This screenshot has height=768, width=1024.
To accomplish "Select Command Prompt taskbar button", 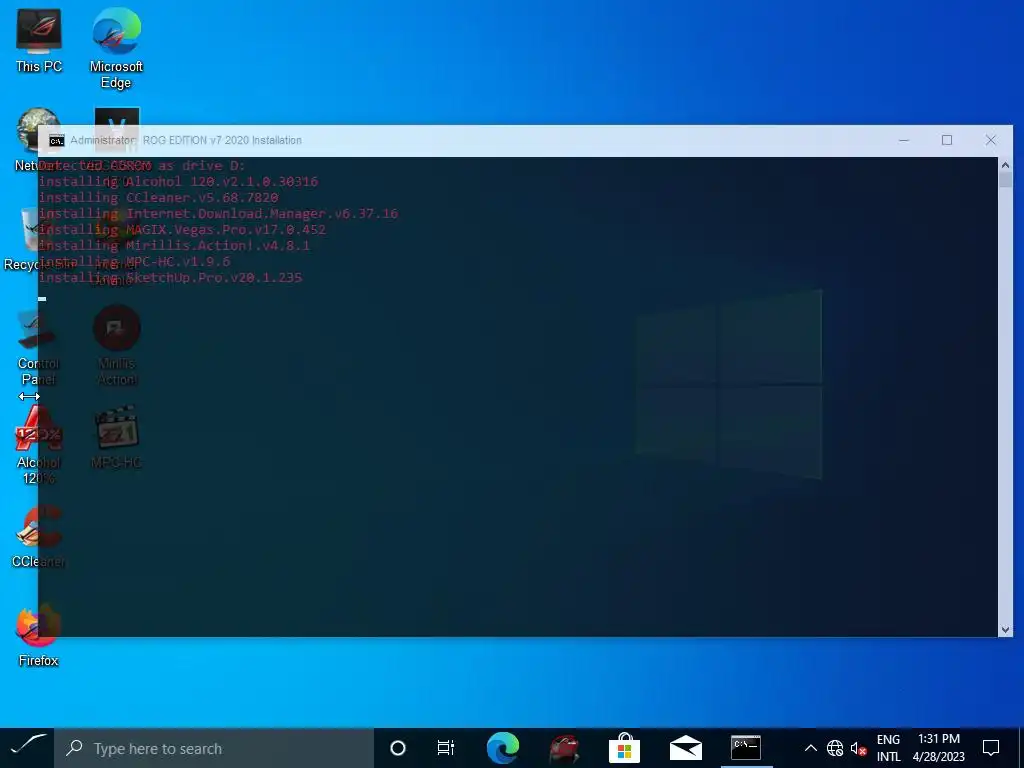I will 746,748.
